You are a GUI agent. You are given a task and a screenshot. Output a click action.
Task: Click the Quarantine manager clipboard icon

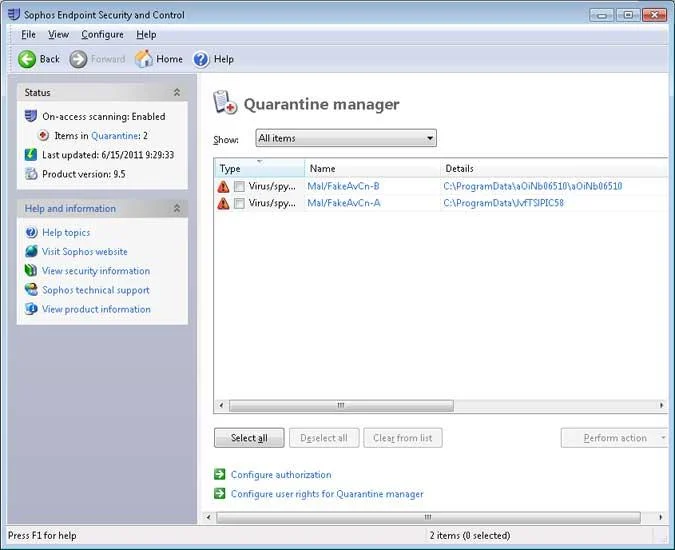[x=225, y=102]
